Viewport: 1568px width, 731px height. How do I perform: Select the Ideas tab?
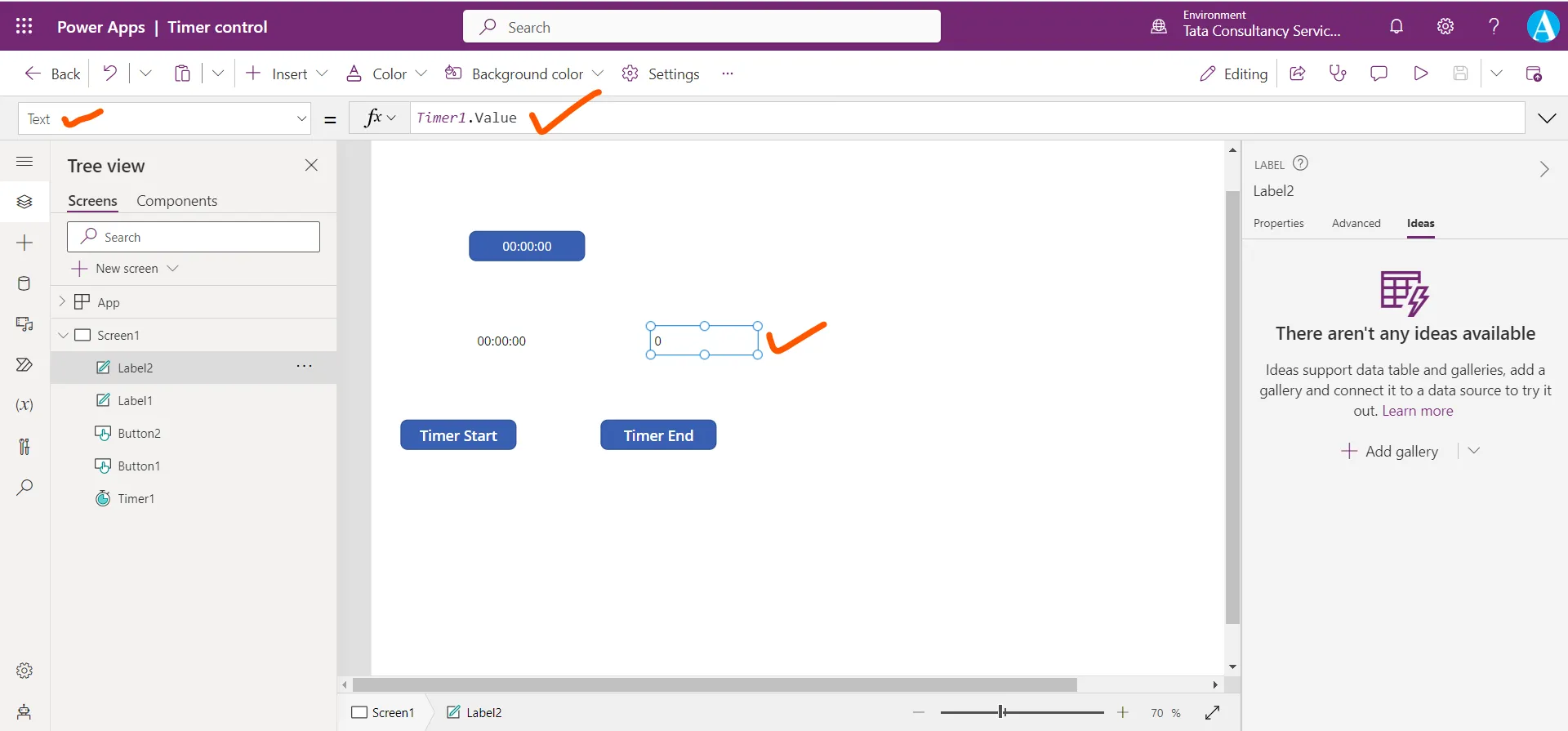click(1420, 223)
